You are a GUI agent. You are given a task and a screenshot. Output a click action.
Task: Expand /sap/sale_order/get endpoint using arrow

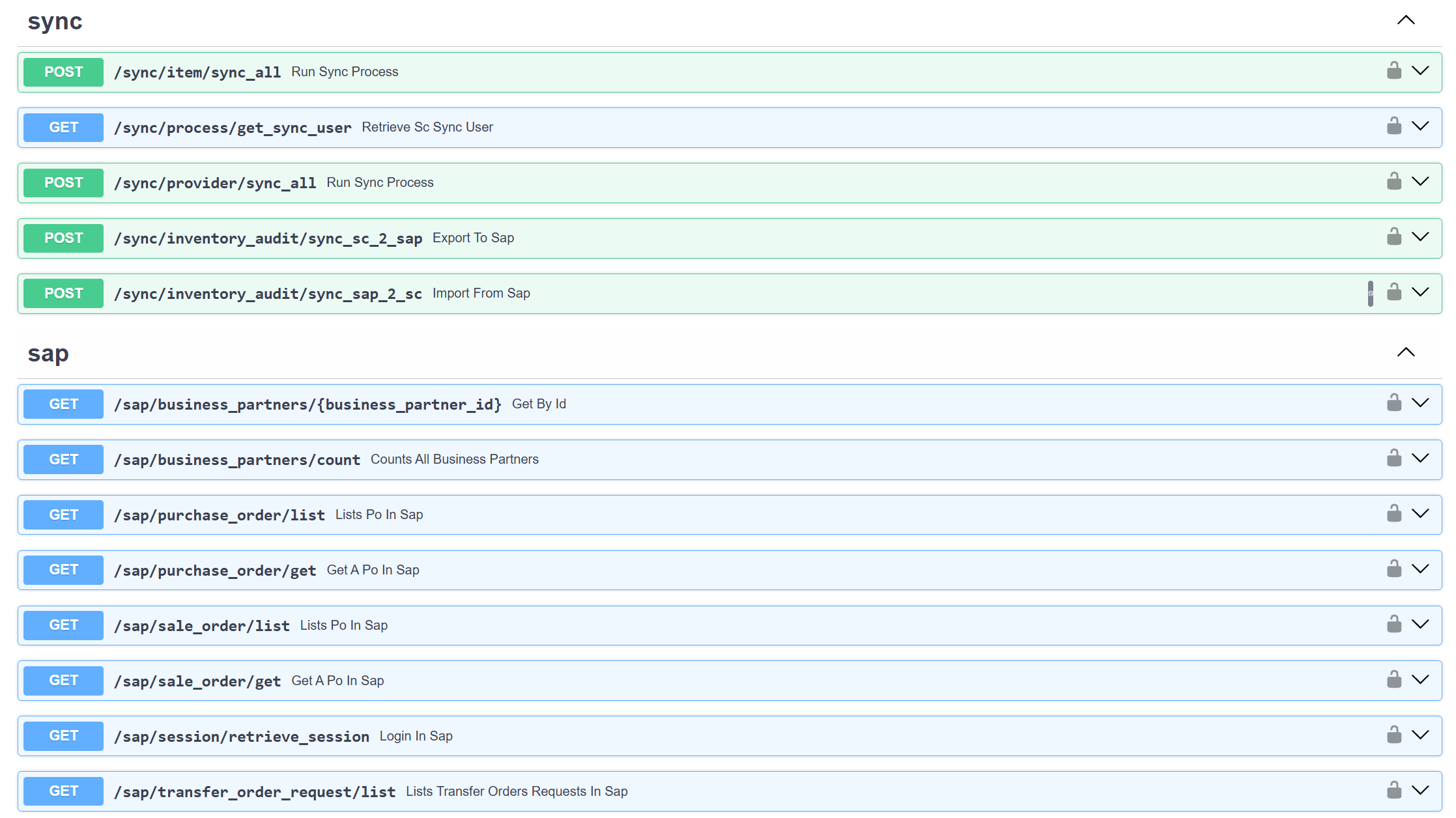[x=1420, y=680]
